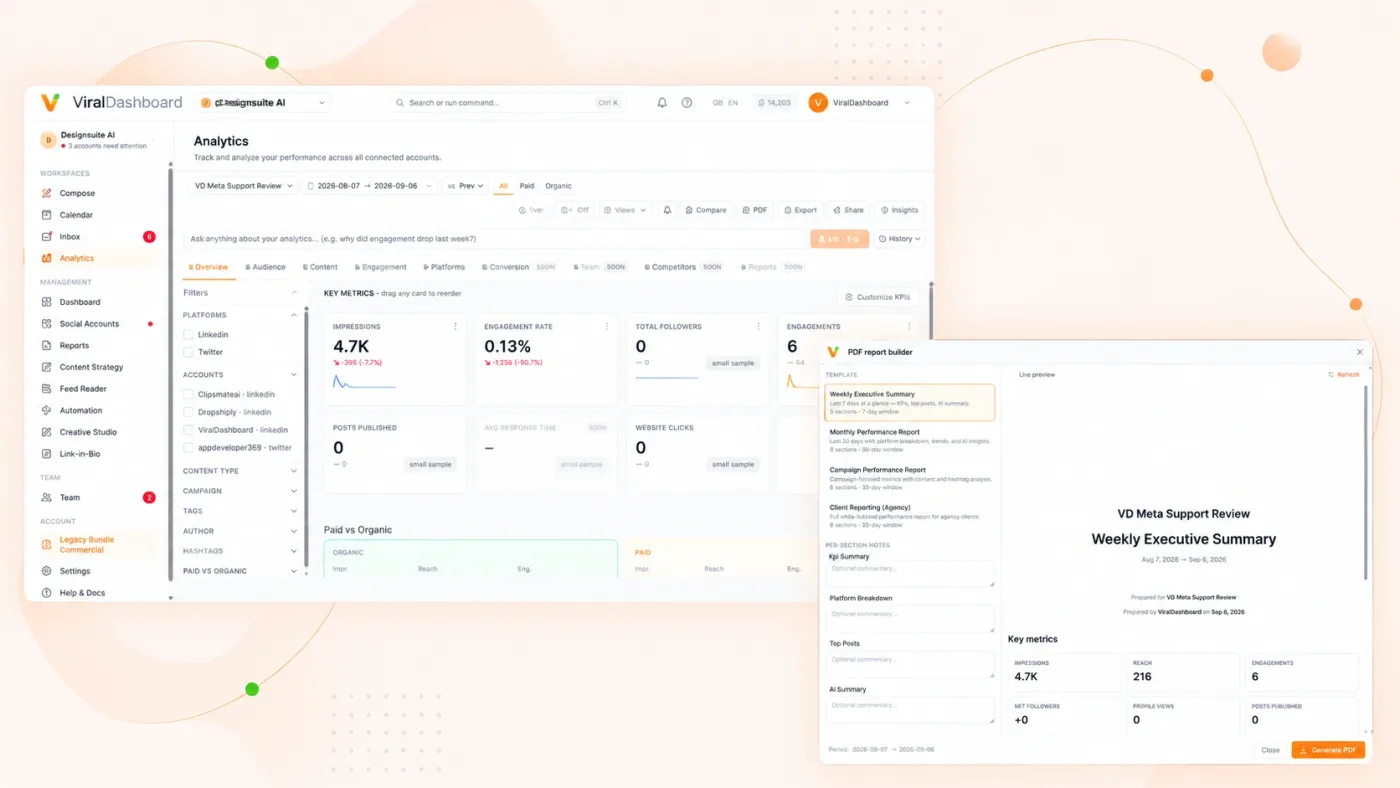The width and height of the screenshot is (1400, 788).
Task: Select the Organic traffic filter
Action: click(x=558, y=186)
